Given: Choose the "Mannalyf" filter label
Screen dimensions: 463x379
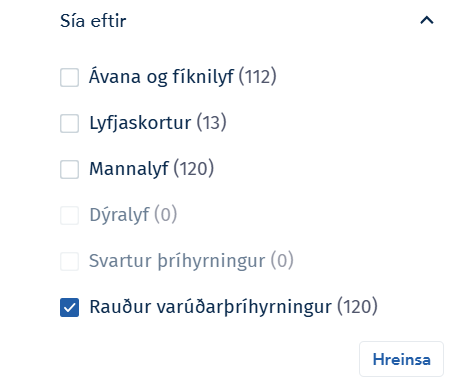Looking at the screenshot, I should [x=129, y=168].
